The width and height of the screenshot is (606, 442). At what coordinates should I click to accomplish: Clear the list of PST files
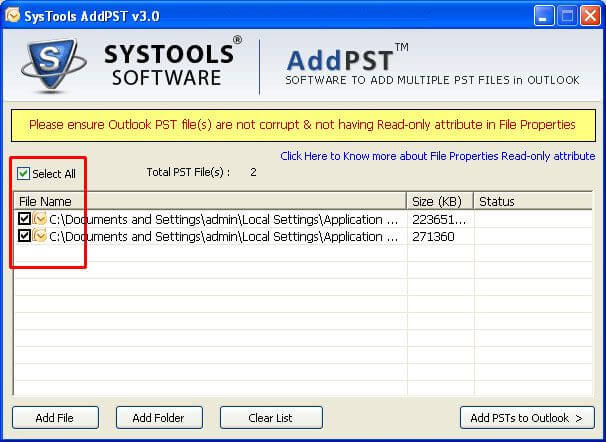(x=271, y=418)
